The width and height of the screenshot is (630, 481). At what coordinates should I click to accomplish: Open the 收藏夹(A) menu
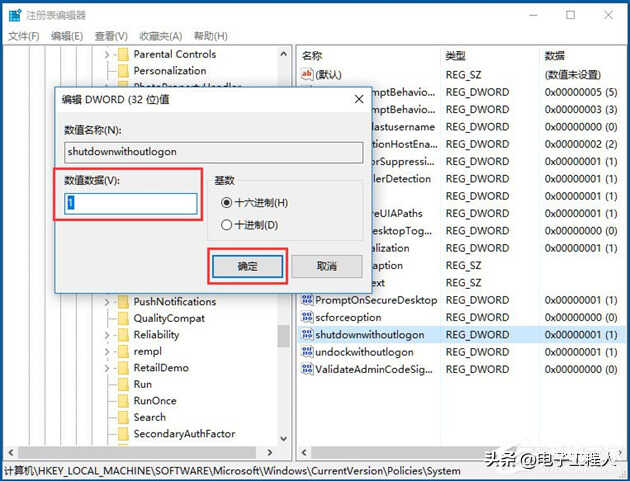pos(160,36)
